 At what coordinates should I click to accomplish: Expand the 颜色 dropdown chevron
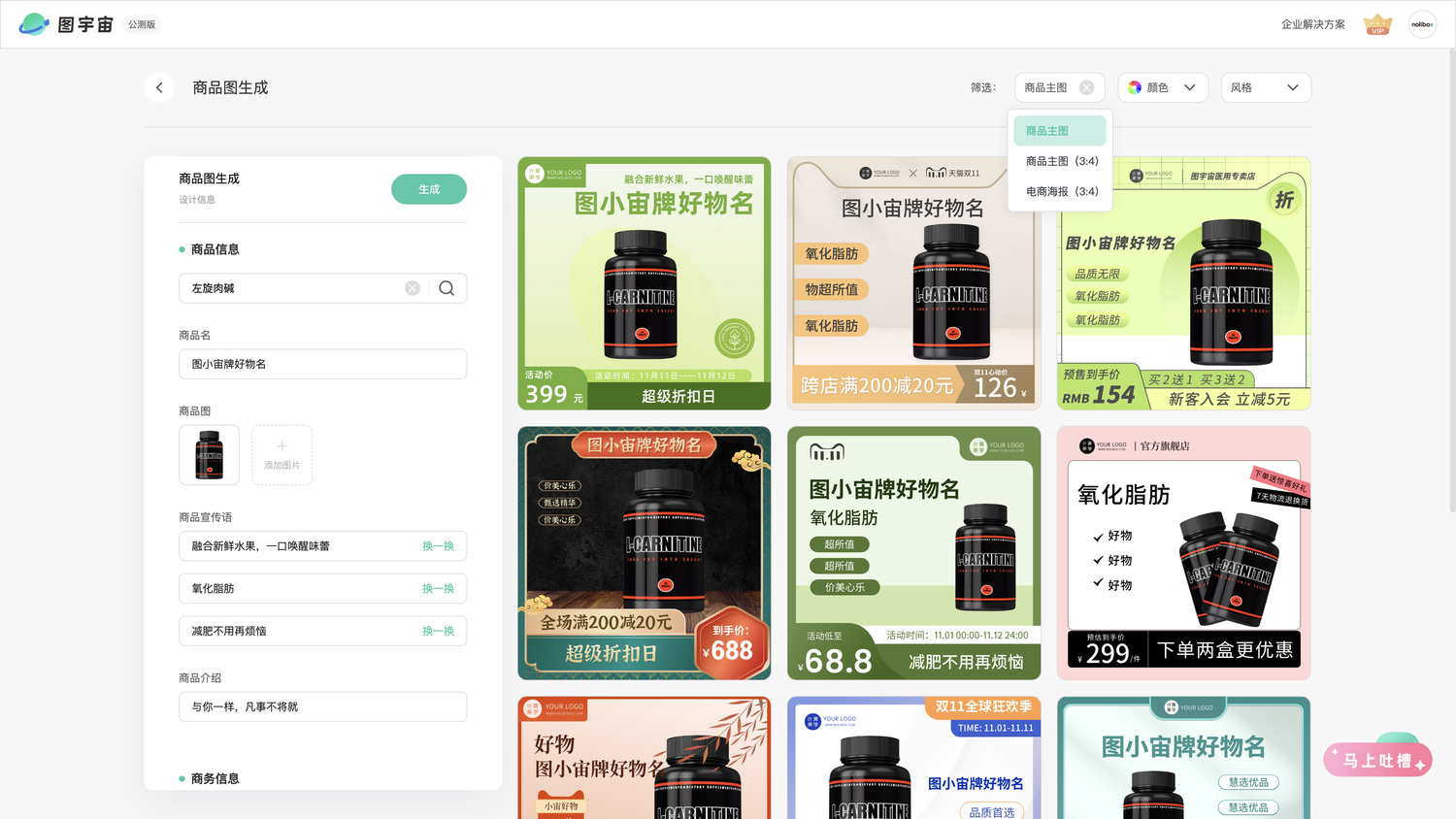pyautogui.click(x=1190, y=87)
